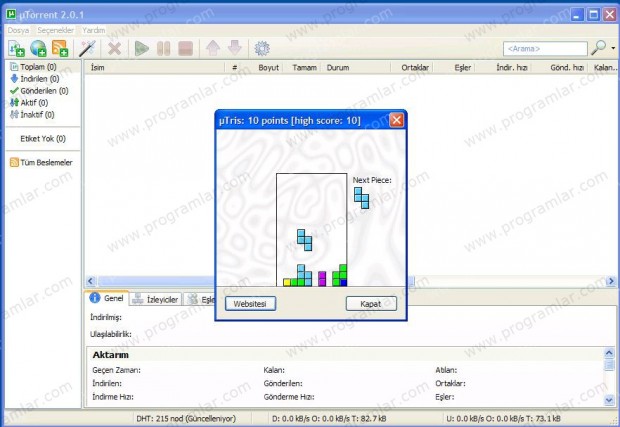Click the Websitesi button in µTris dialog
The height and width of the screenshot is (427, 620).
[x=249, y=303]
